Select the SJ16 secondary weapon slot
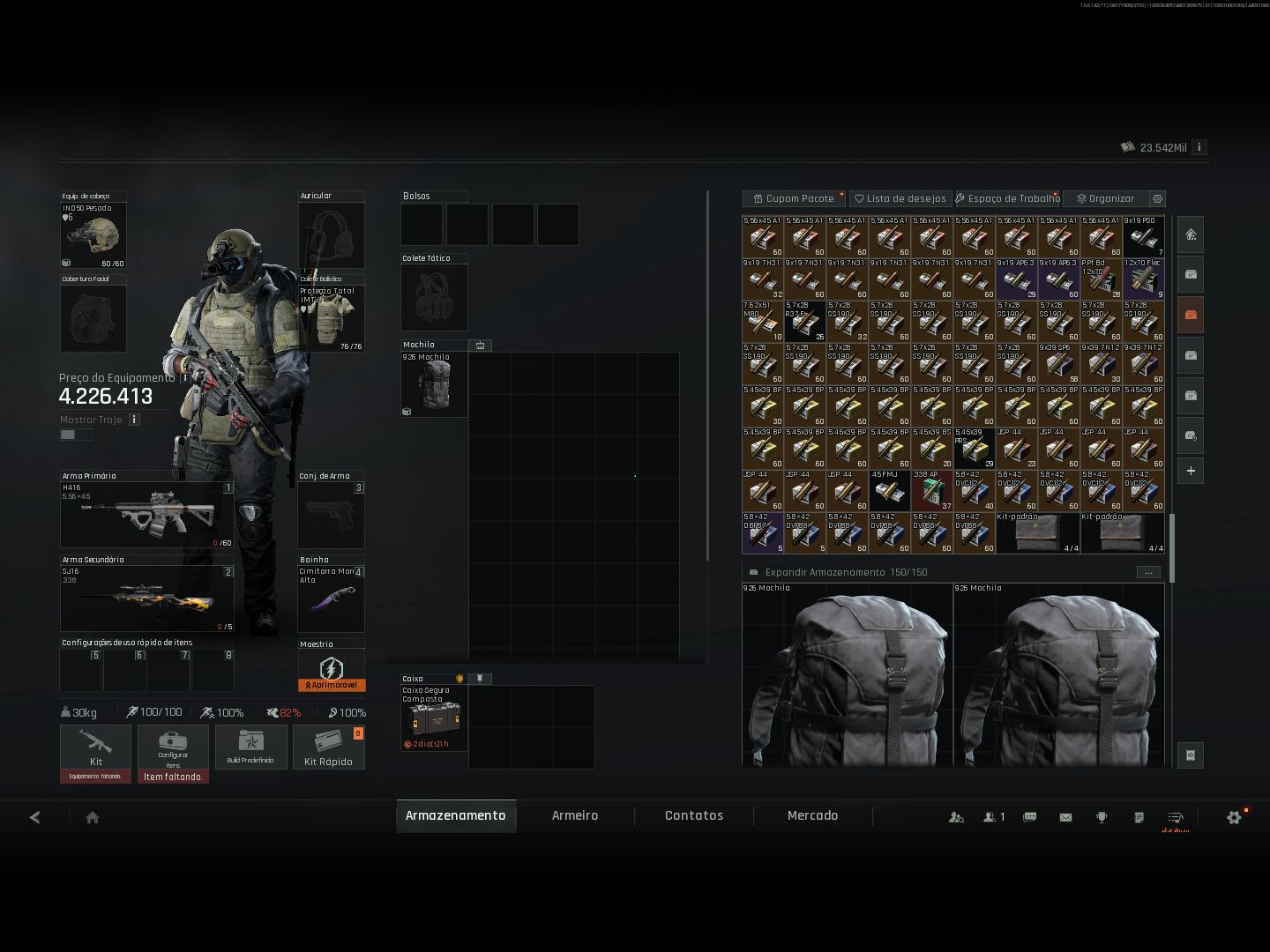The image size is (1270, 952). pyautogui.click(x=146, y=599)
